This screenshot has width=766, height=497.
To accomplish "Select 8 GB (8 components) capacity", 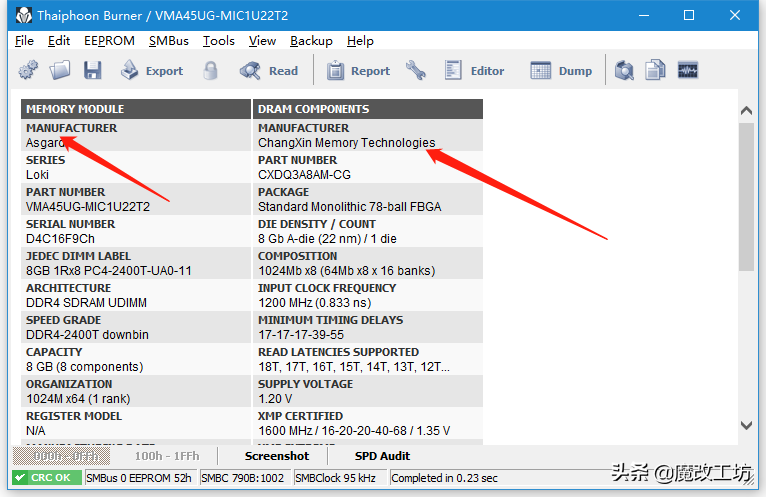I will click(85, 367).
